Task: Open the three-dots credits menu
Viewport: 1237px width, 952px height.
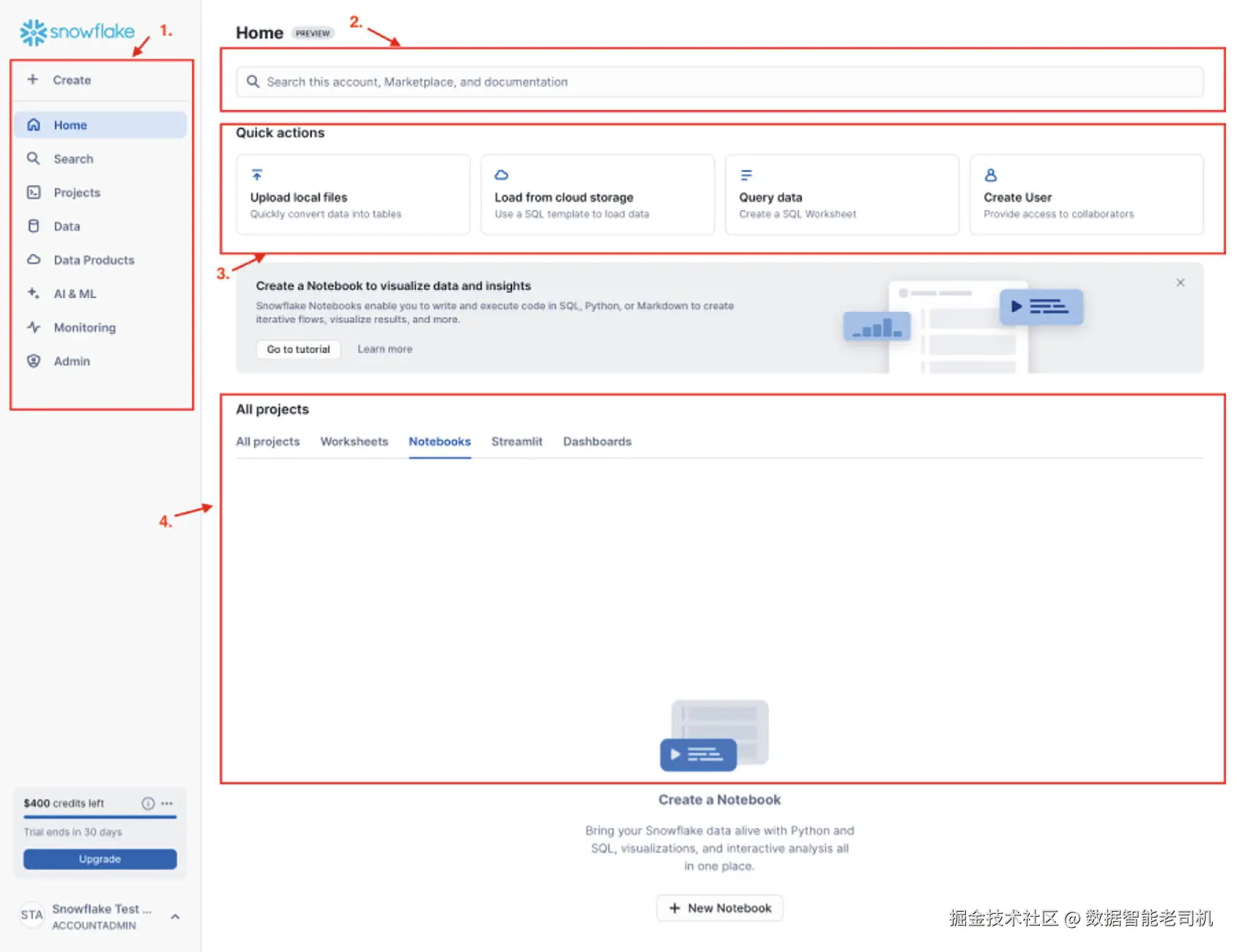Action: [167, 803]
